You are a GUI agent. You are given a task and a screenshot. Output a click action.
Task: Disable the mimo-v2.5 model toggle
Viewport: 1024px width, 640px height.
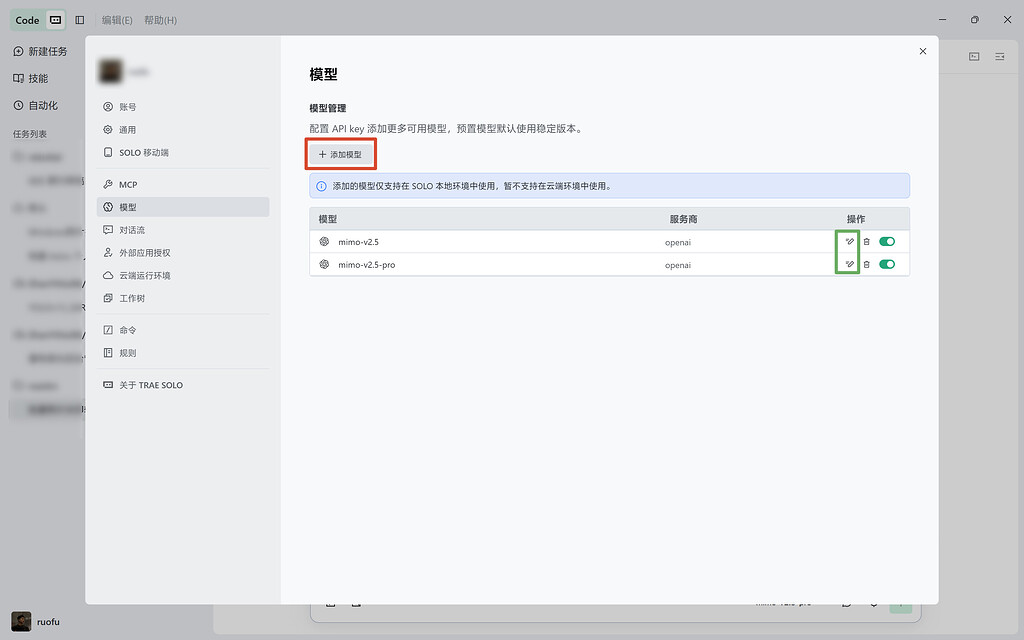click(x=887, y=242)
